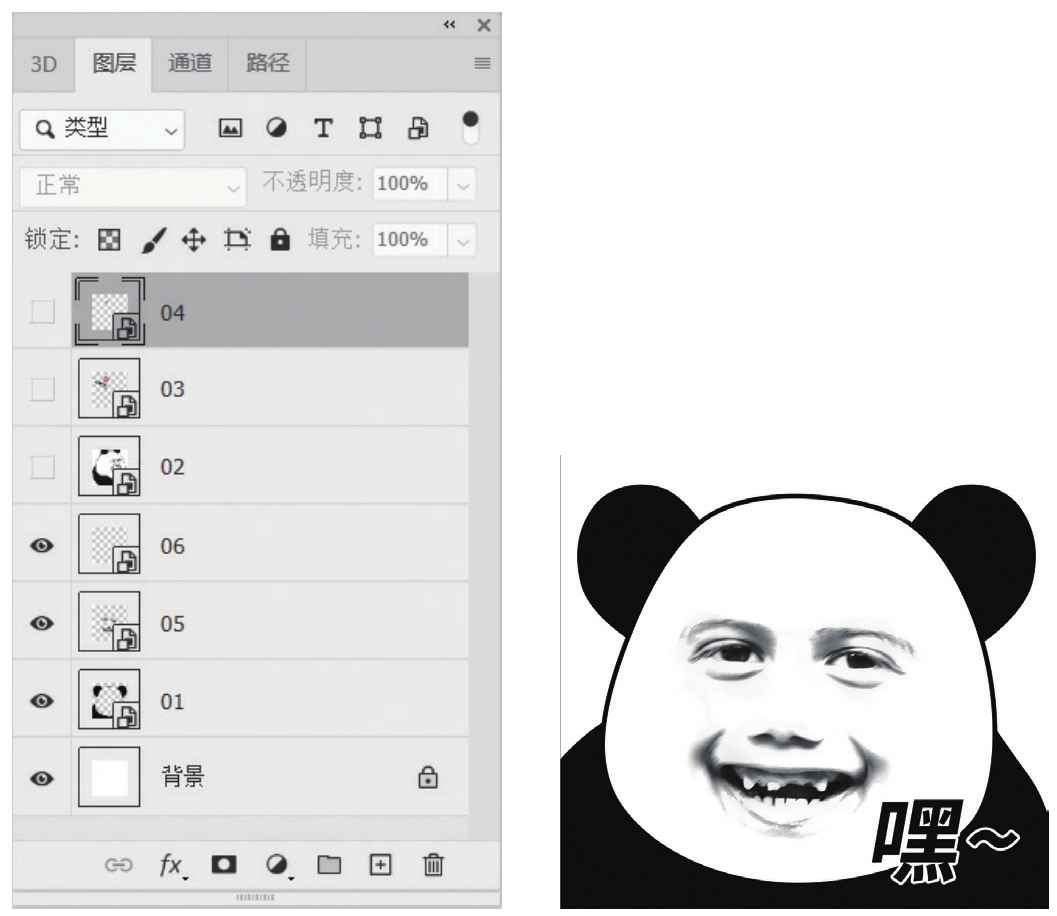Select layer 01 thumbnail
The height and width of the screenshot is (916, 1057).
[x=109, y=699]
